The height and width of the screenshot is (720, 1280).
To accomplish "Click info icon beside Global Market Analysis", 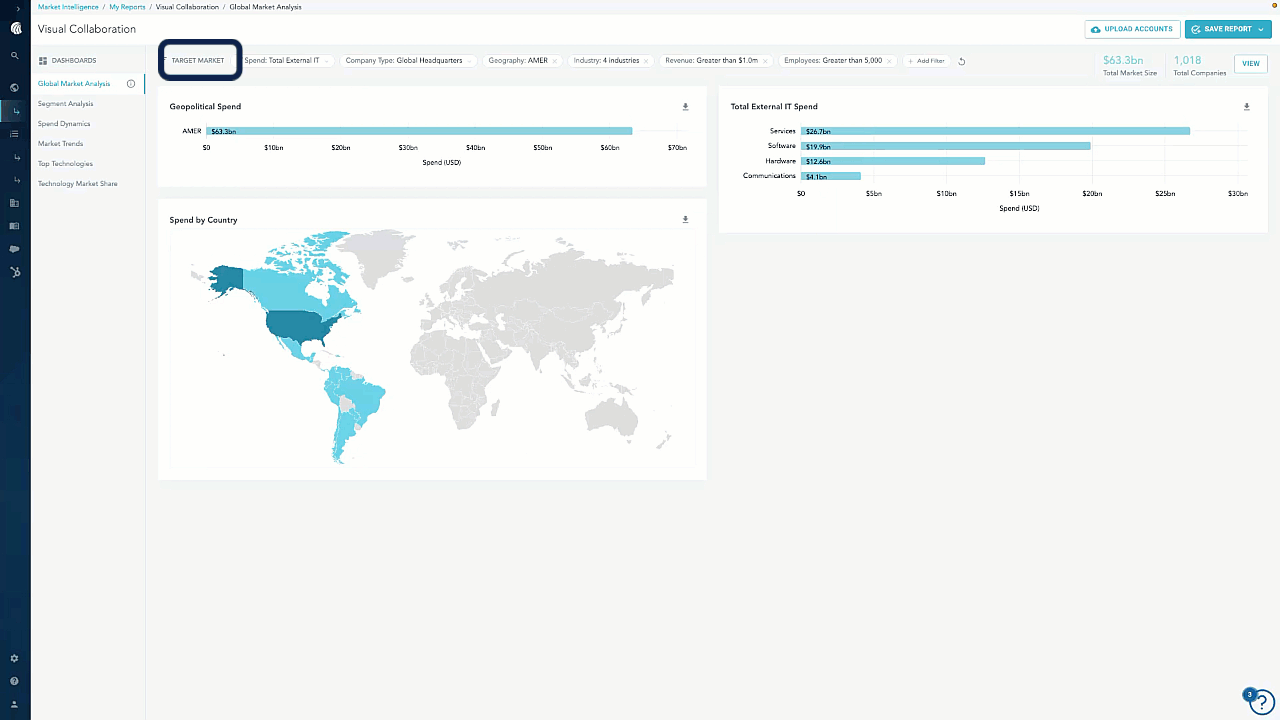I will coord(131,84).
